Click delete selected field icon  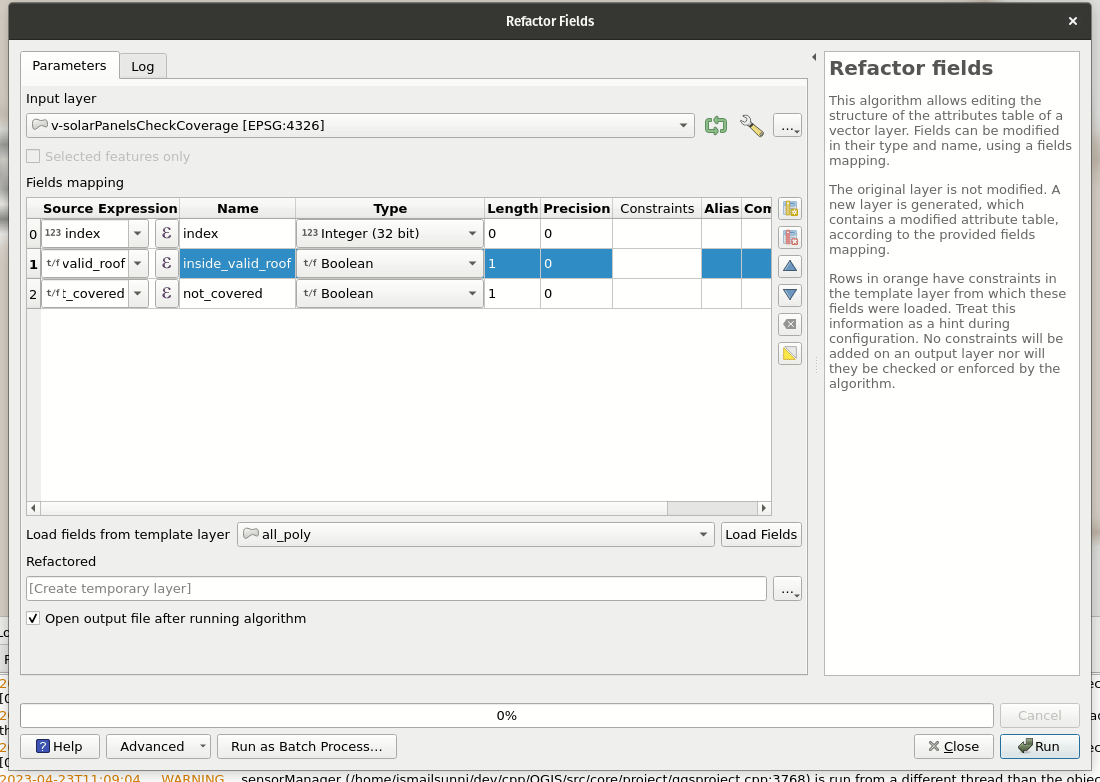(x=790, y=237)
